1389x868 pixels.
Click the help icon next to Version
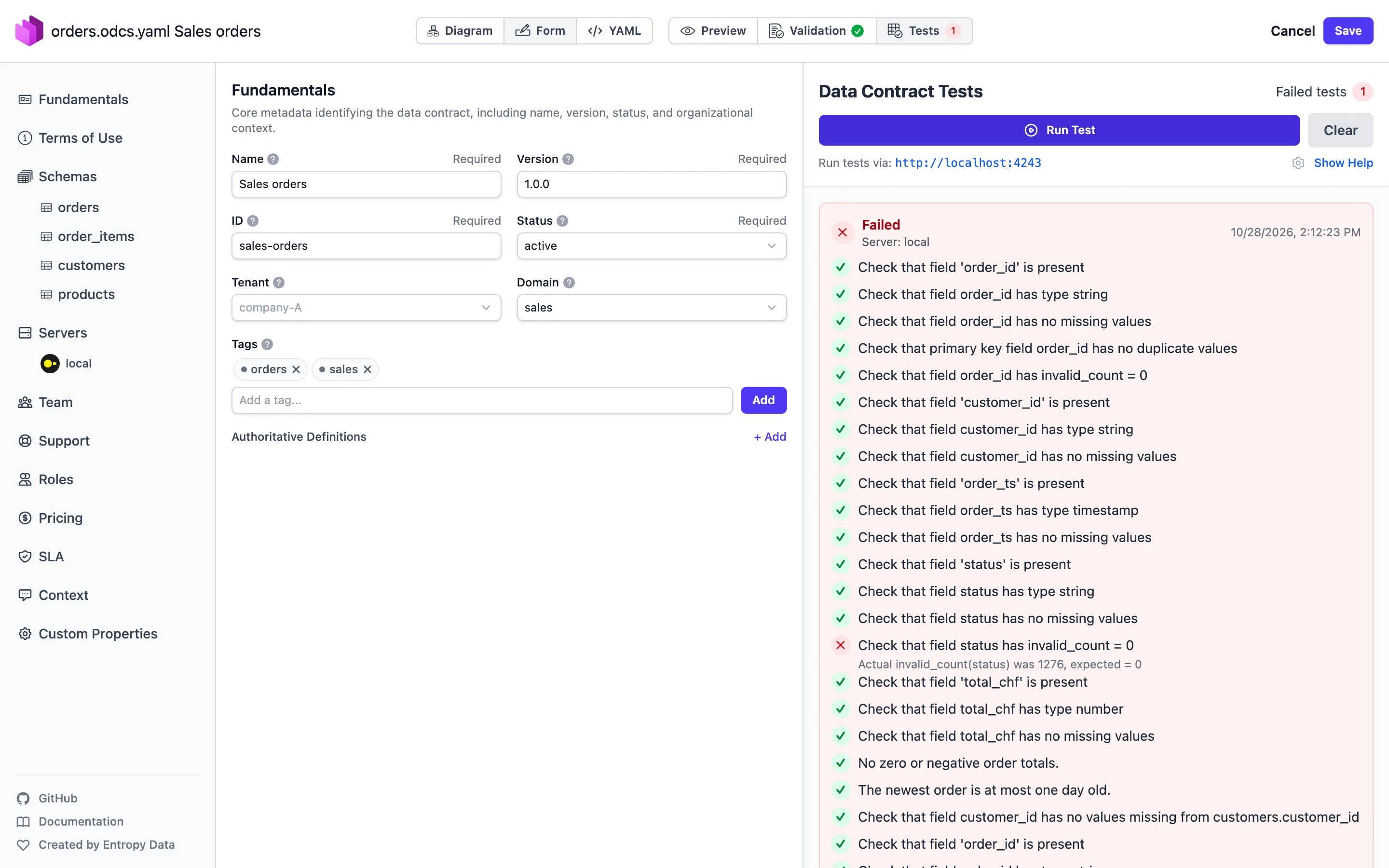[x=568, y=159]
